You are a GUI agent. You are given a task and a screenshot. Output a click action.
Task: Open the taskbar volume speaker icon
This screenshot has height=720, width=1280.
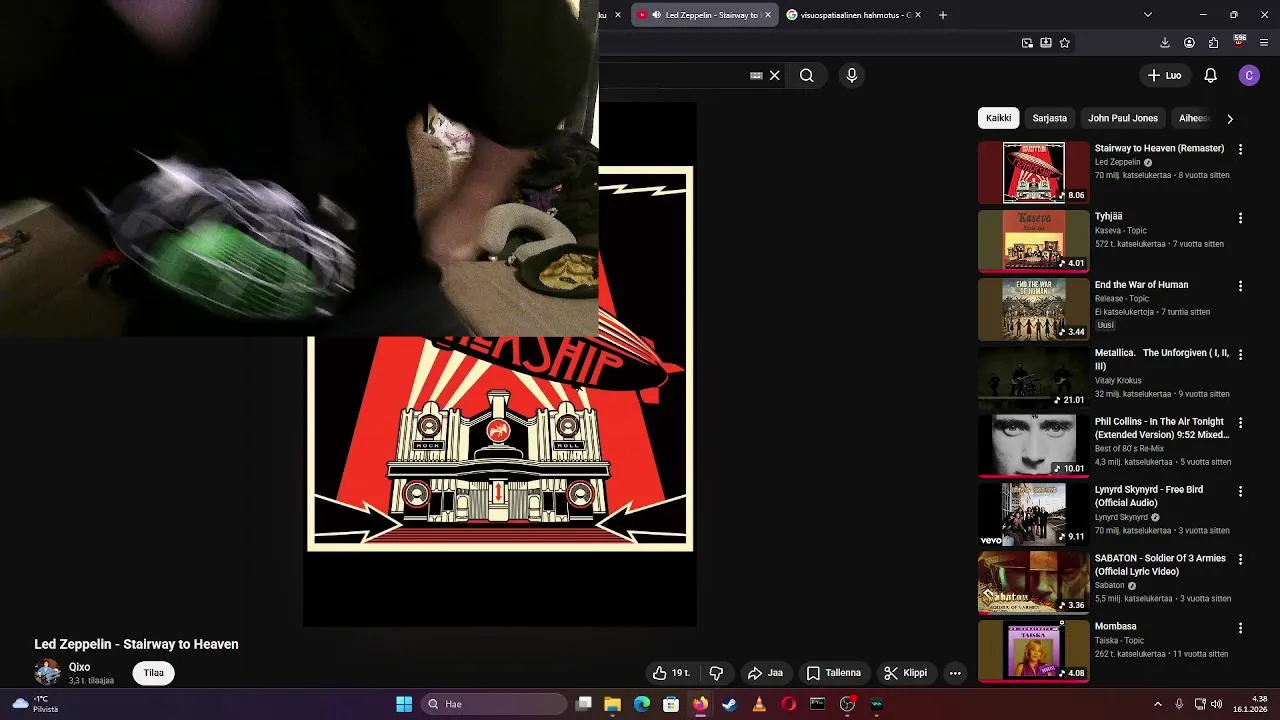tap(1216, 704)
